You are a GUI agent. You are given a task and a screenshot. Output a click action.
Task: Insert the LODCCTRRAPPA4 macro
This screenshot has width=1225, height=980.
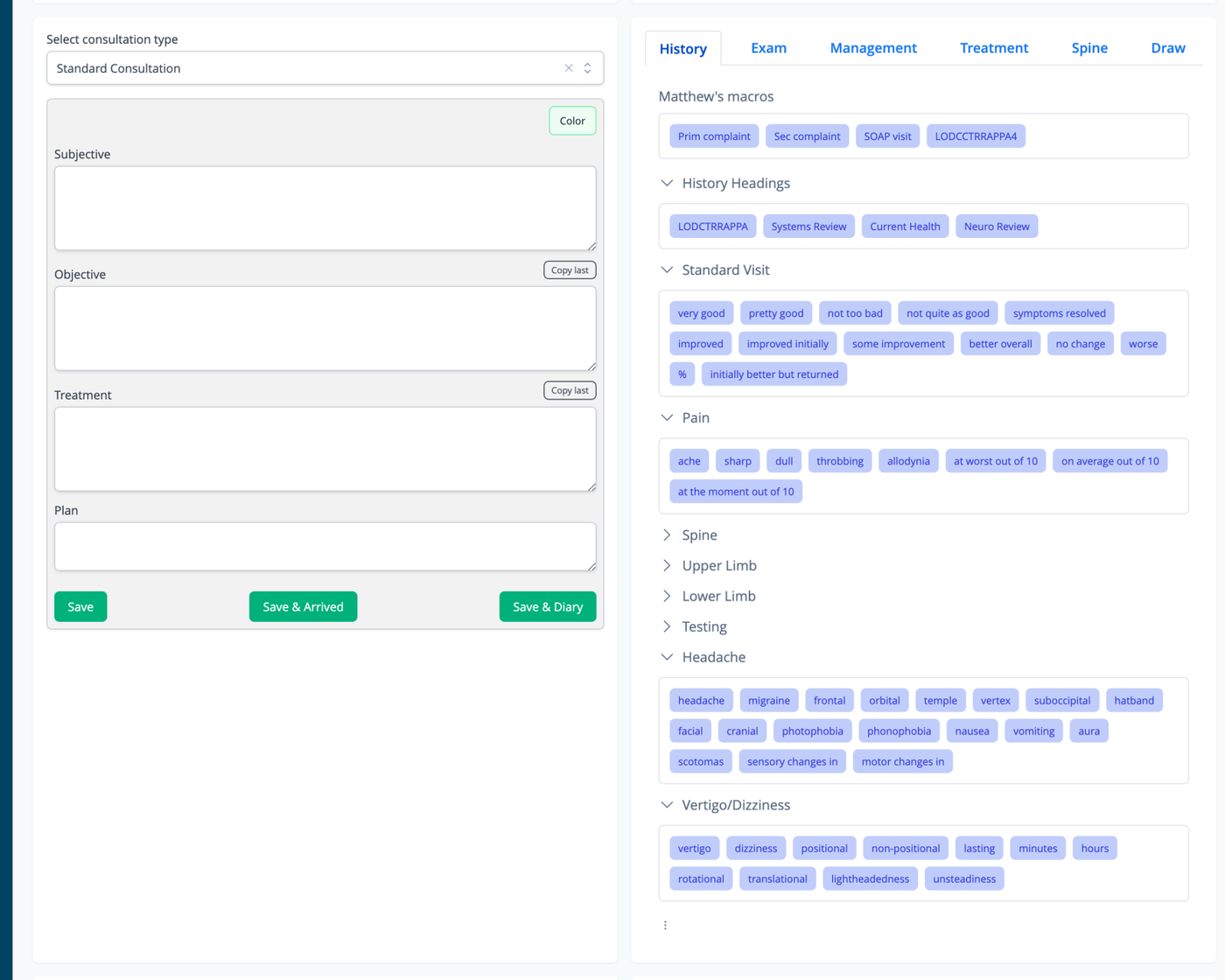coord(976,136)
